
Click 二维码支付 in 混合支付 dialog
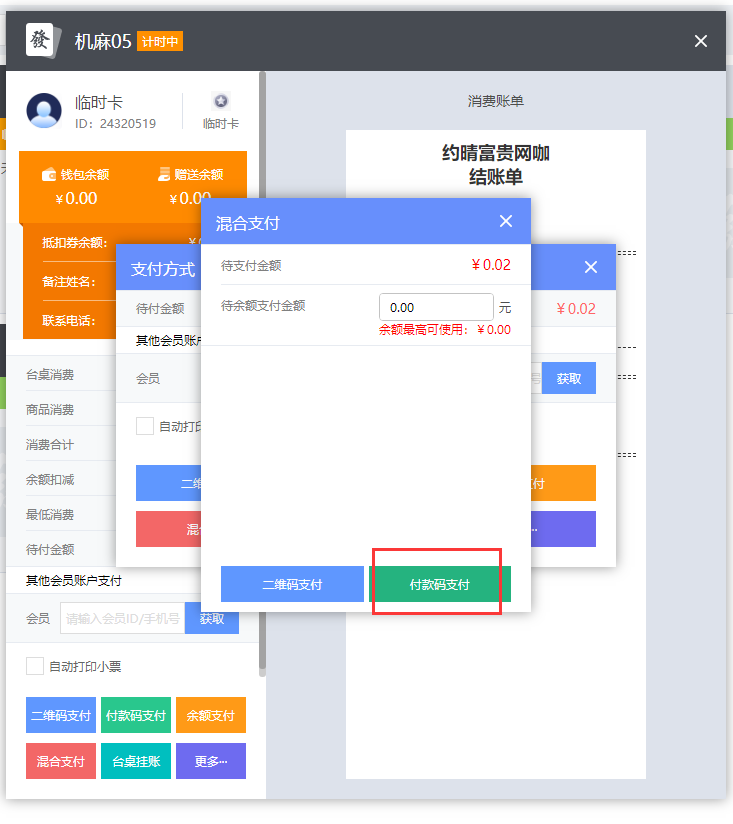(x=292, y=584)
